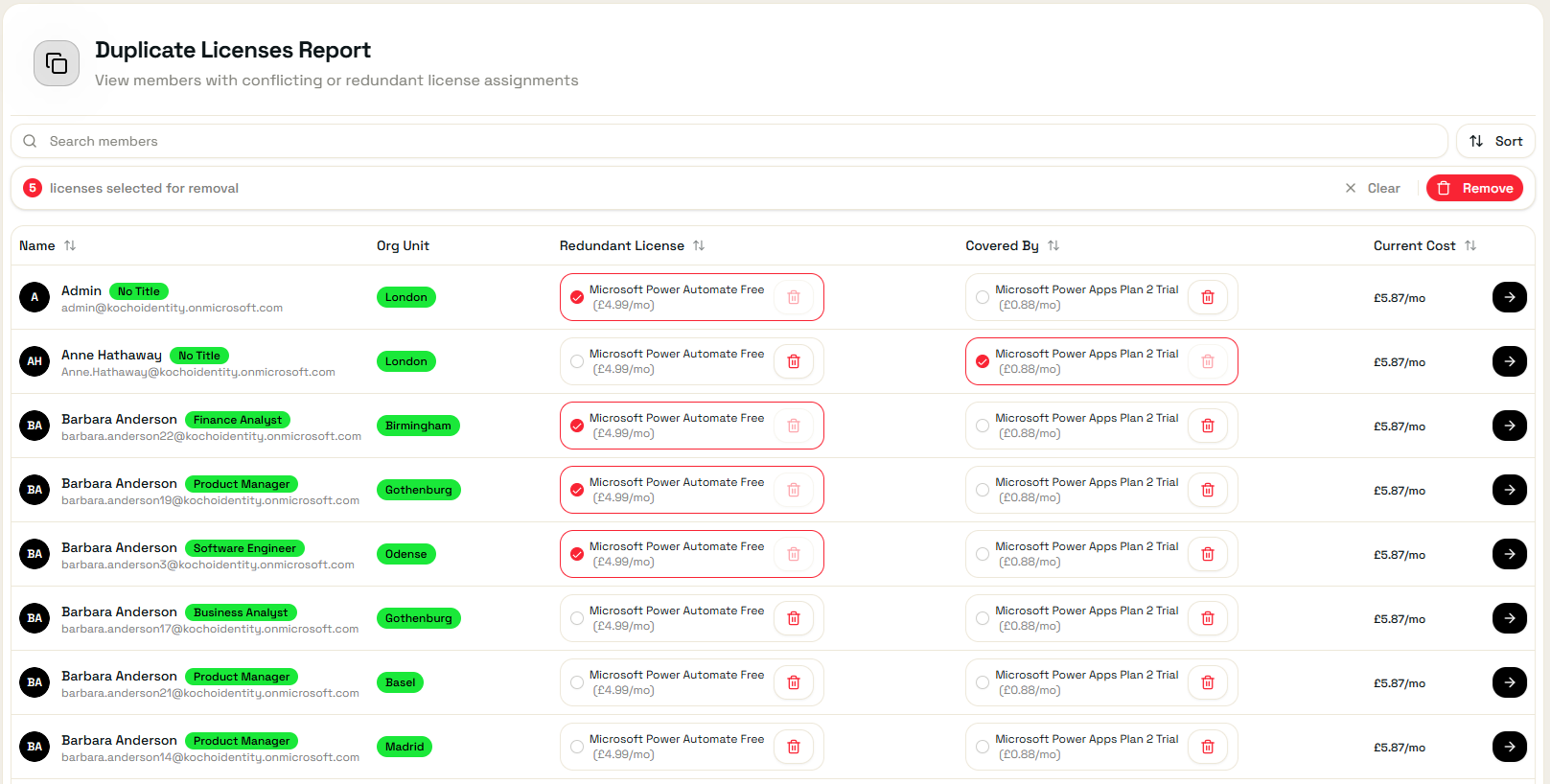Click the '5 licenses selected for removal' count badge

click(33, 188)
